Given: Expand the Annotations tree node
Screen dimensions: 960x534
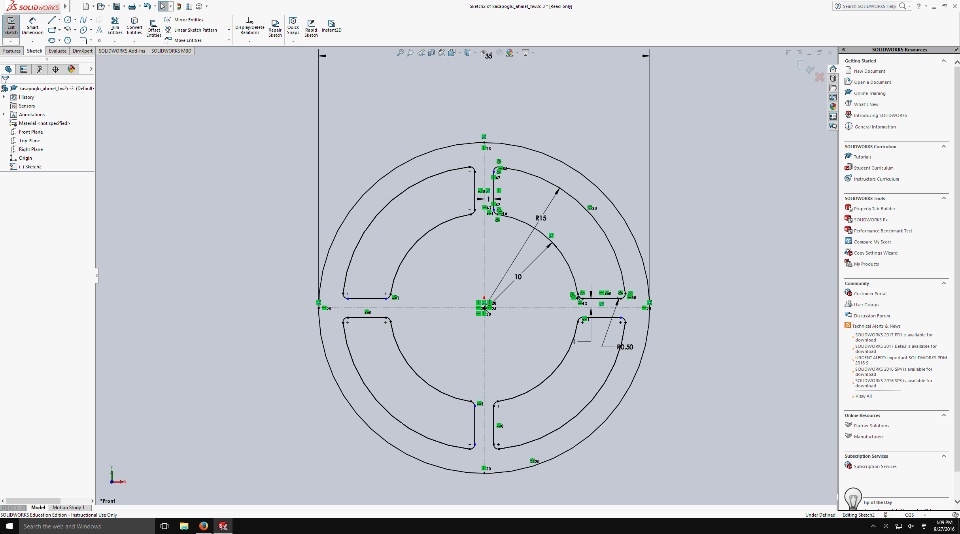Looking at the screenshot, I should click(4, 115).
